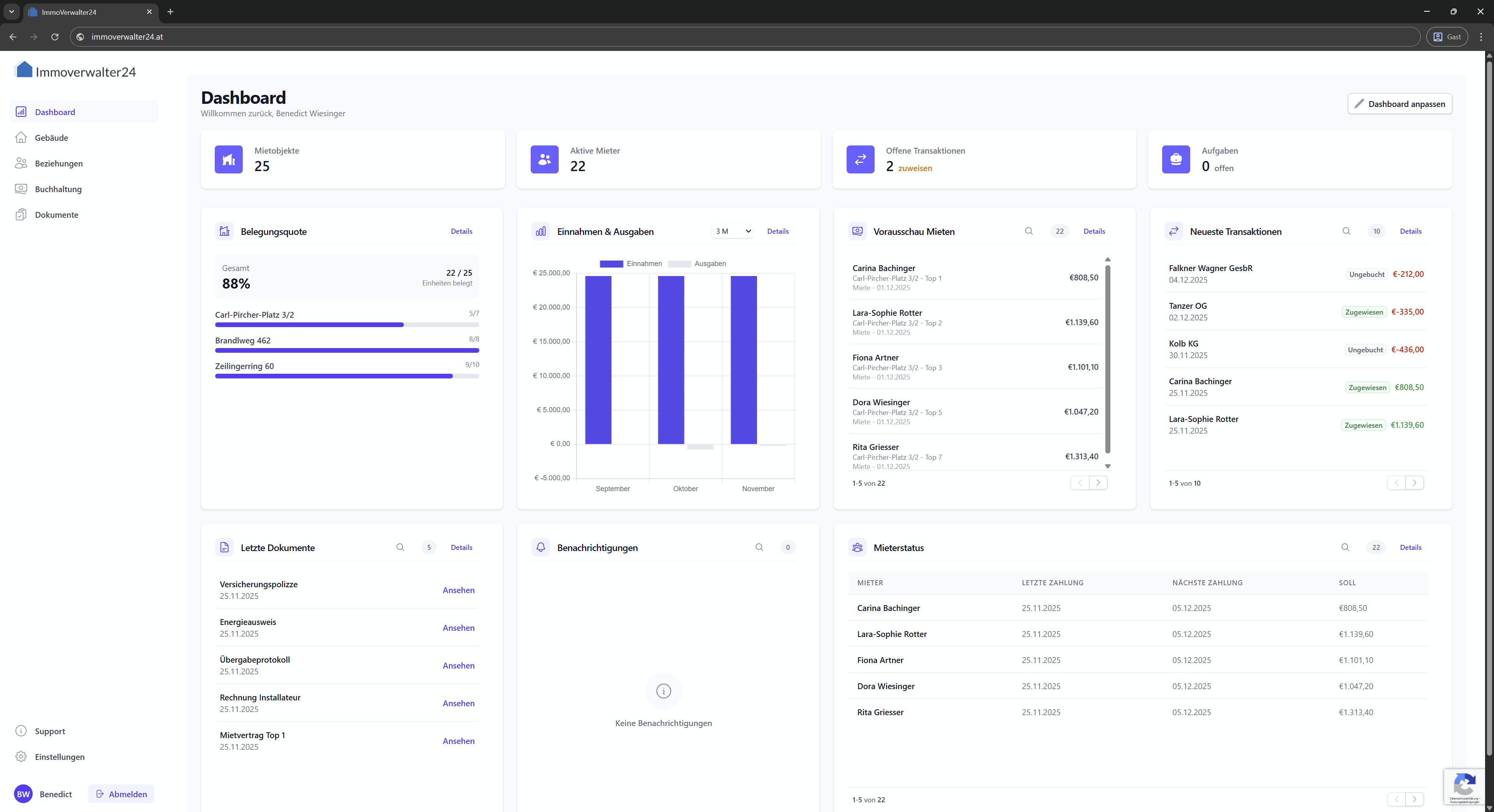Open the search in Neueste Transaktionen
Image resolution: width=1494 pixels, height=812 pixels.
click(x=1347, y=231)
